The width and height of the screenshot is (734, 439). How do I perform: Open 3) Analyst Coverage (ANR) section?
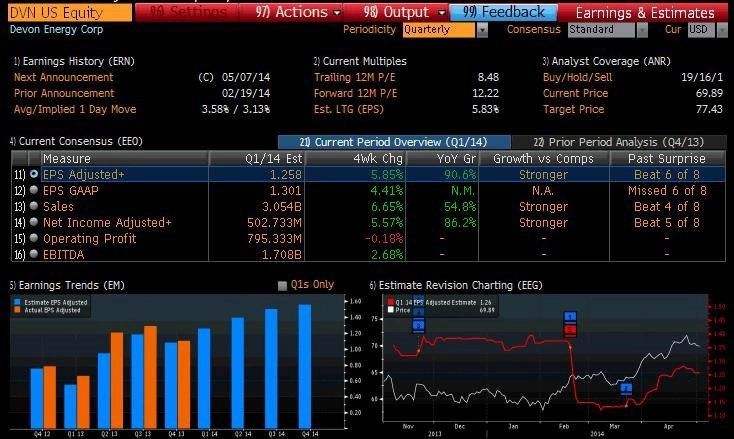606,61
